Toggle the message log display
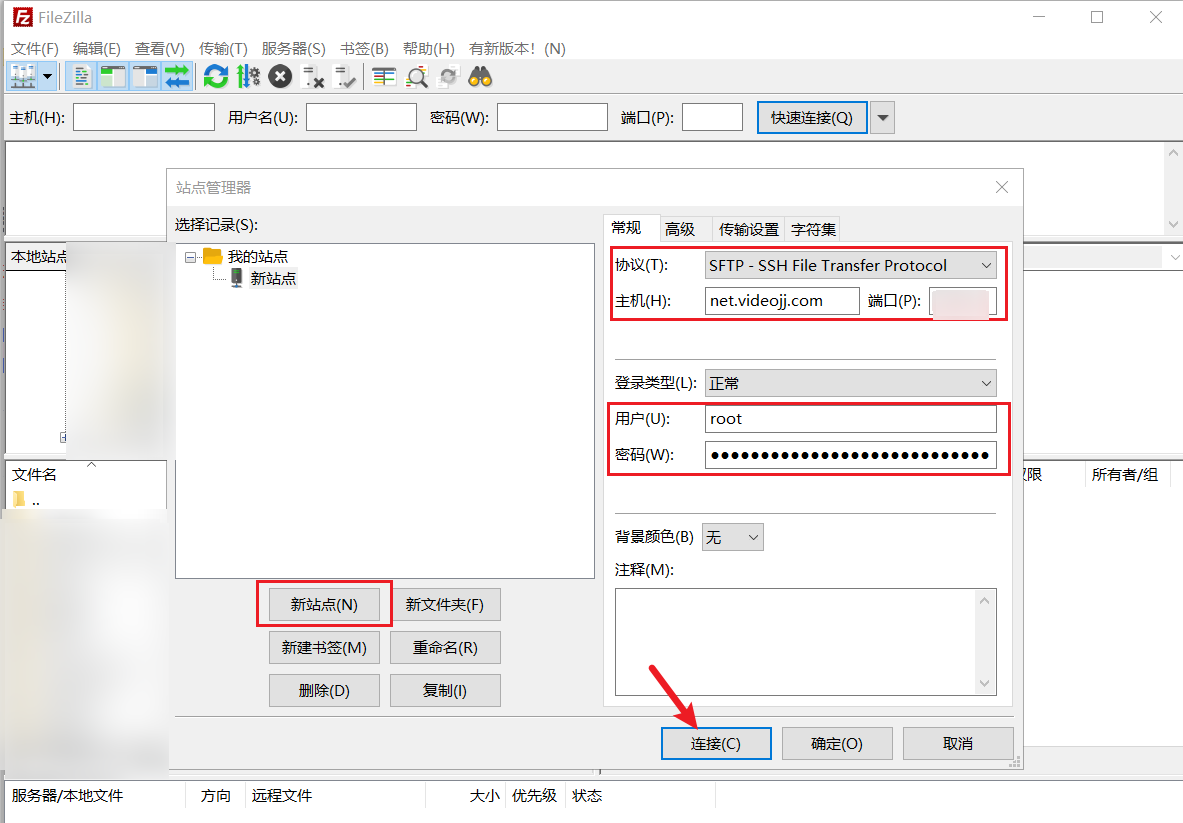Viewport: 1183px width, 823px height. 81,76
